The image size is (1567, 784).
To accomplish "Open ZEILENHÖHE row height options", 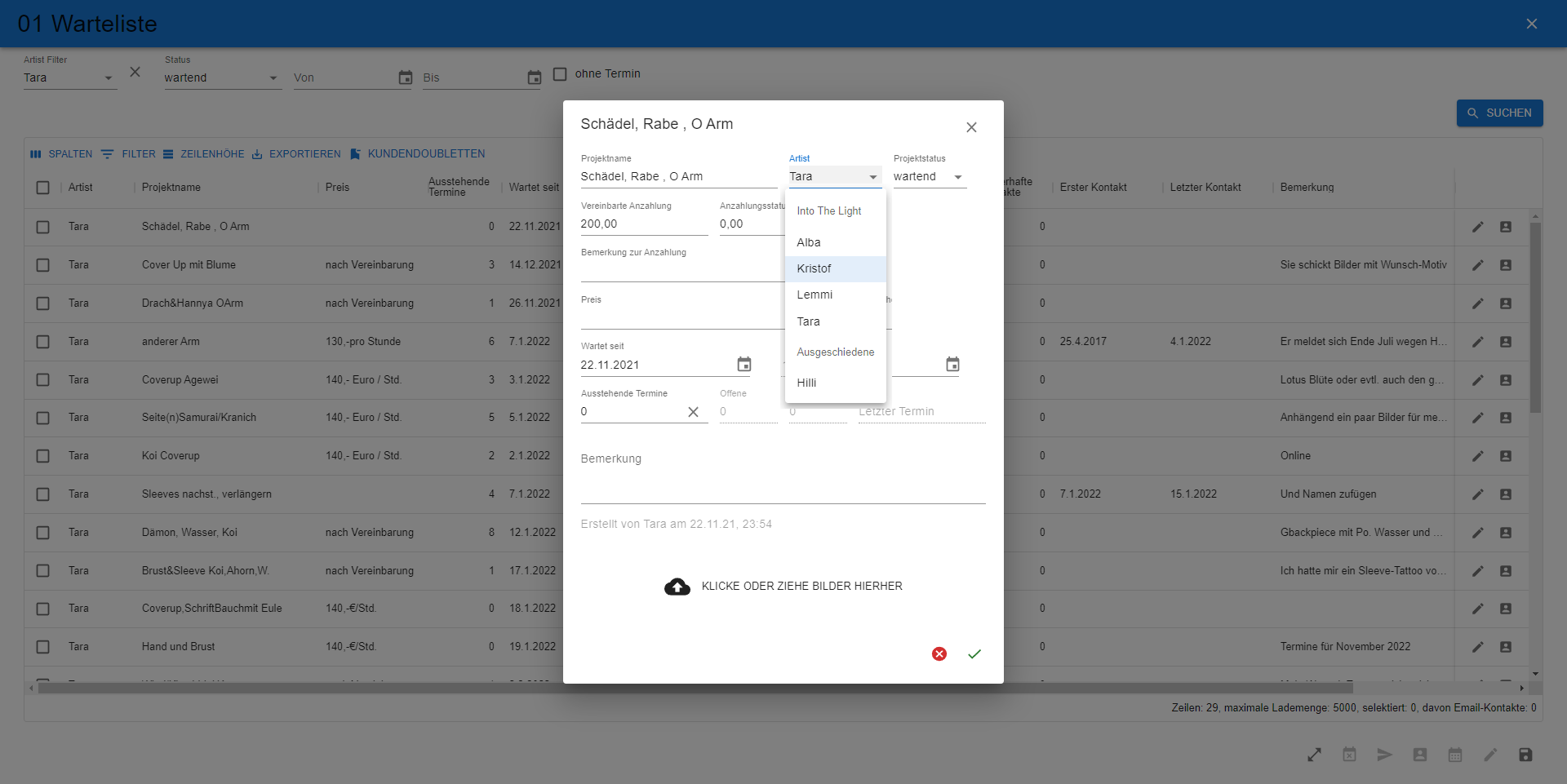I will click(204, 154).
